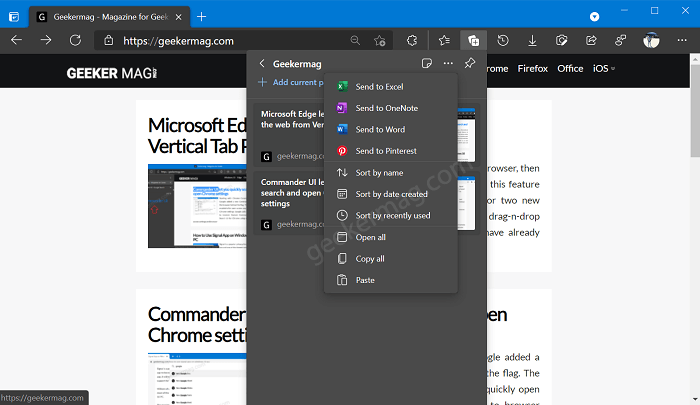Open the Office navigation link
Viewport: 700px width, 405px height.
[570, 68]
